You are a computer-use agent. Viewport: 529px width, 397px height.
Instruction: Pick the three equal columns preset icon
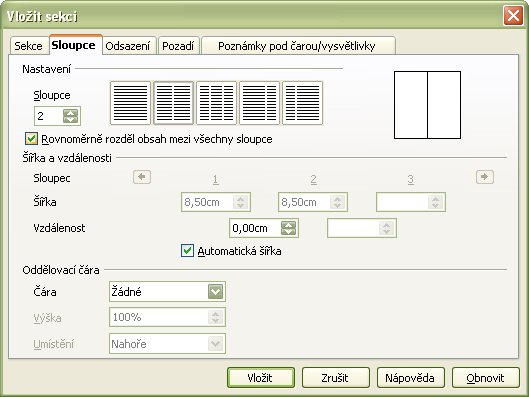tap(217, 103)
